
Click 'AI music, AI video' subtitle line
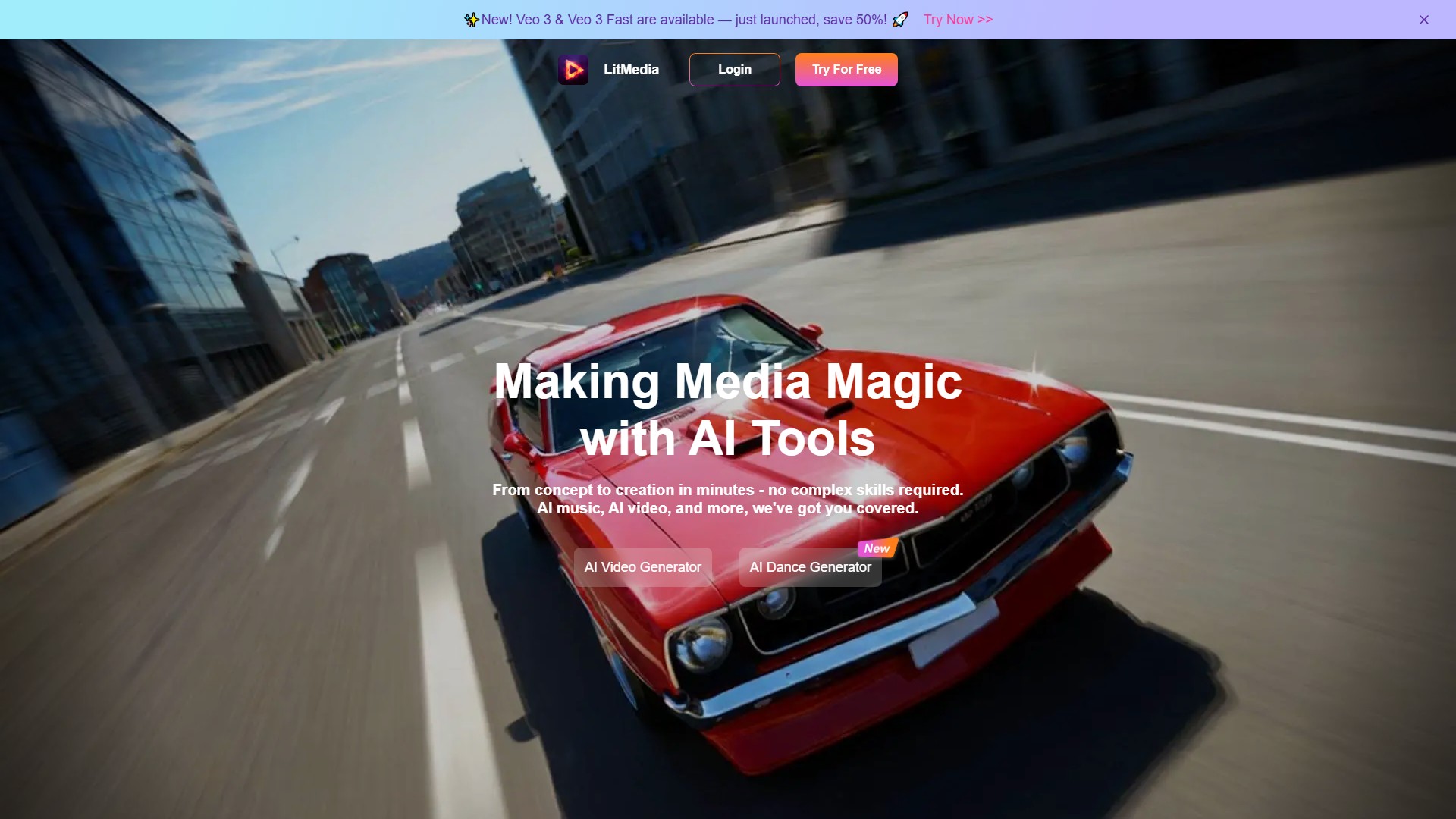(727, 508)
